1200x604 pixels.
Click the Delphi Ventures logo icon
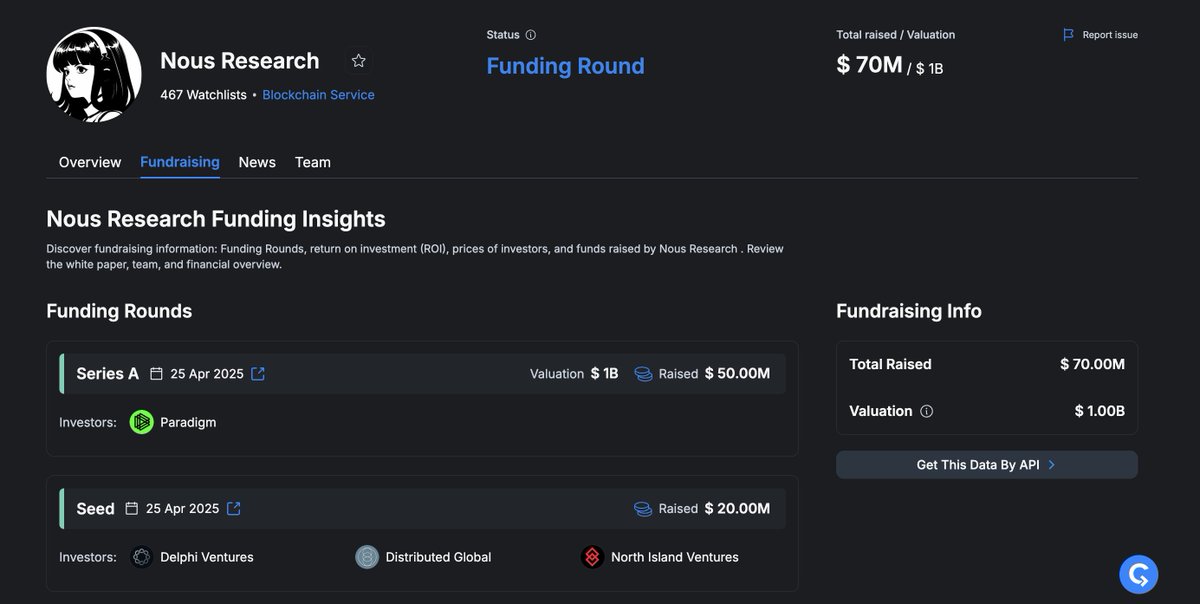[142, 557]
